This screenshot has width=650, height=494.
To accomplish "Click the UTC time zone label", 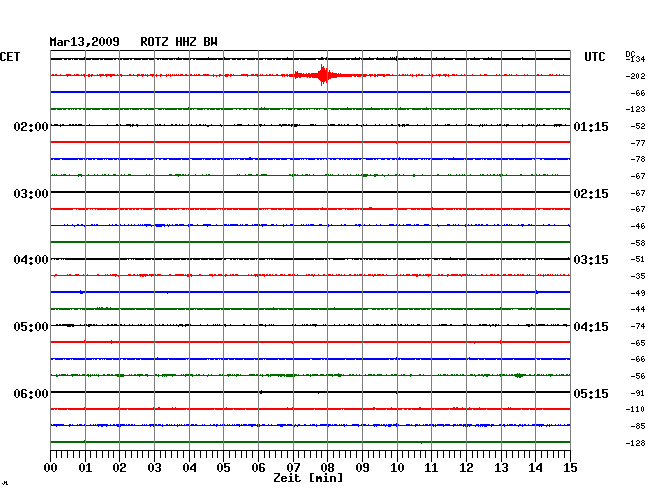I will (594, 57).
